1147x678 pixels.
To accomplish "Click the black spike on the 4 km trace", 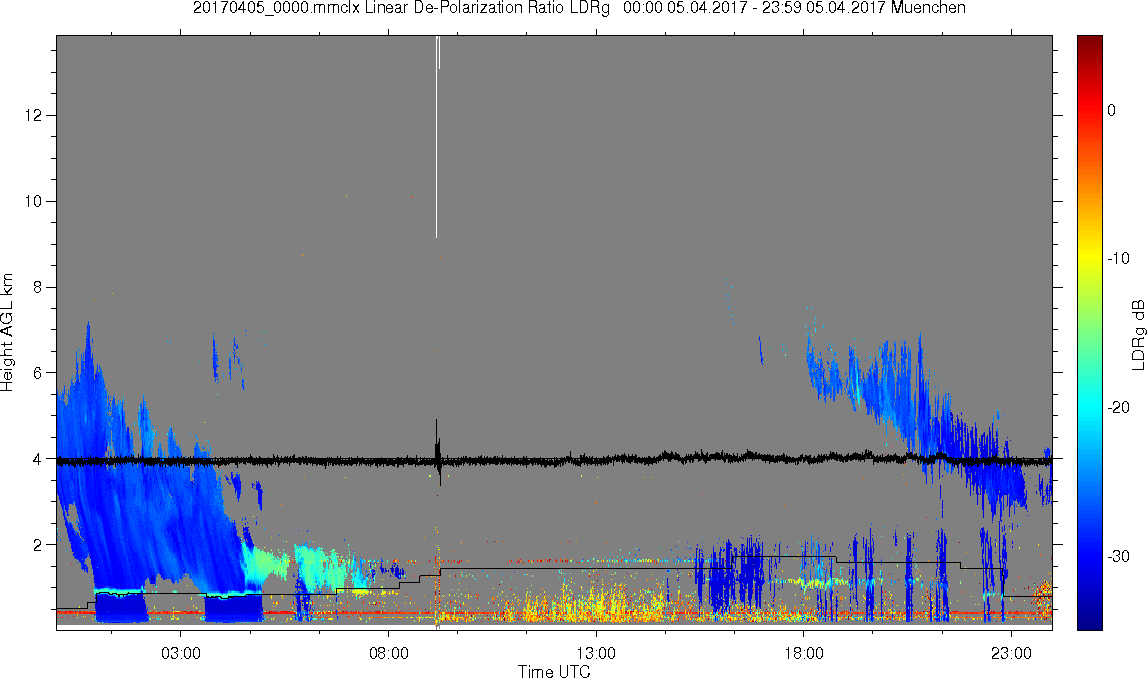I will point(437,453).
